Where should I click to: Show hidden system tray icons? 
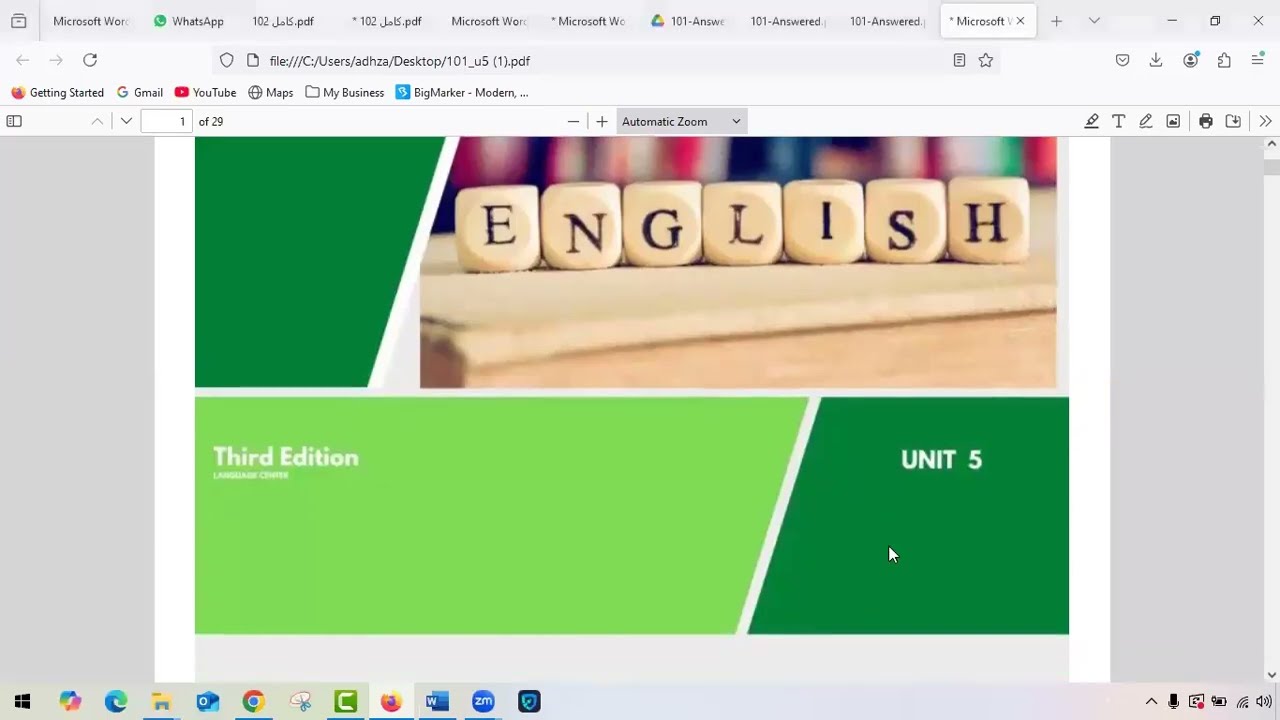point(1151,702)
